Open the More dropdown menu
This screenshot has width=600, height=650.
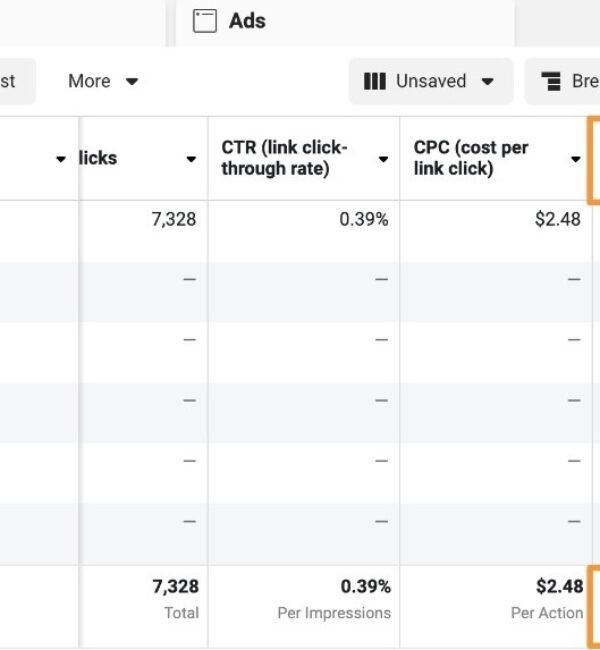[x=103, y=82]
